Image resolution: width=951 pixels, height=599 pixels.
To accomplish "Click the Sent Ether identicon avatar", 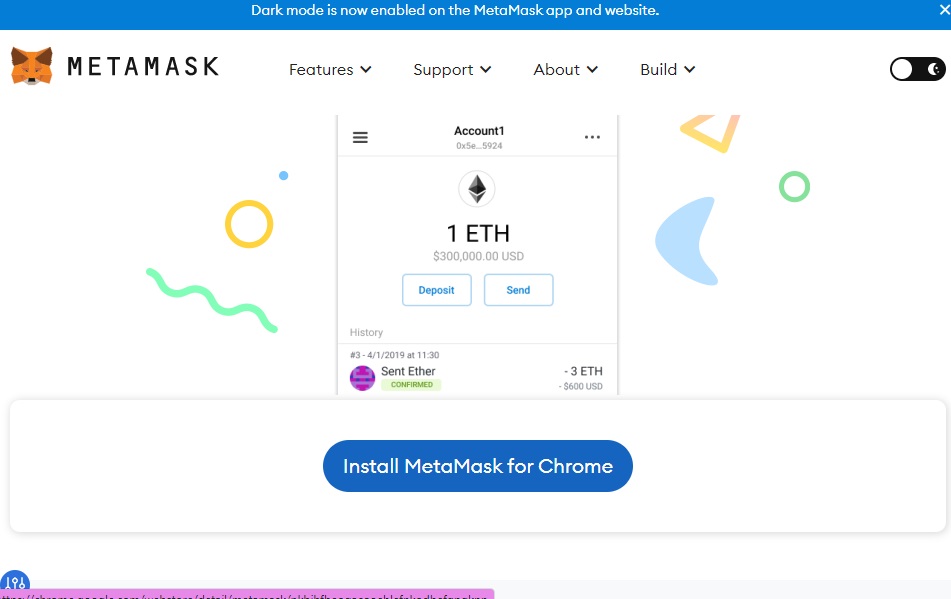I will click(x=362, y=378).
